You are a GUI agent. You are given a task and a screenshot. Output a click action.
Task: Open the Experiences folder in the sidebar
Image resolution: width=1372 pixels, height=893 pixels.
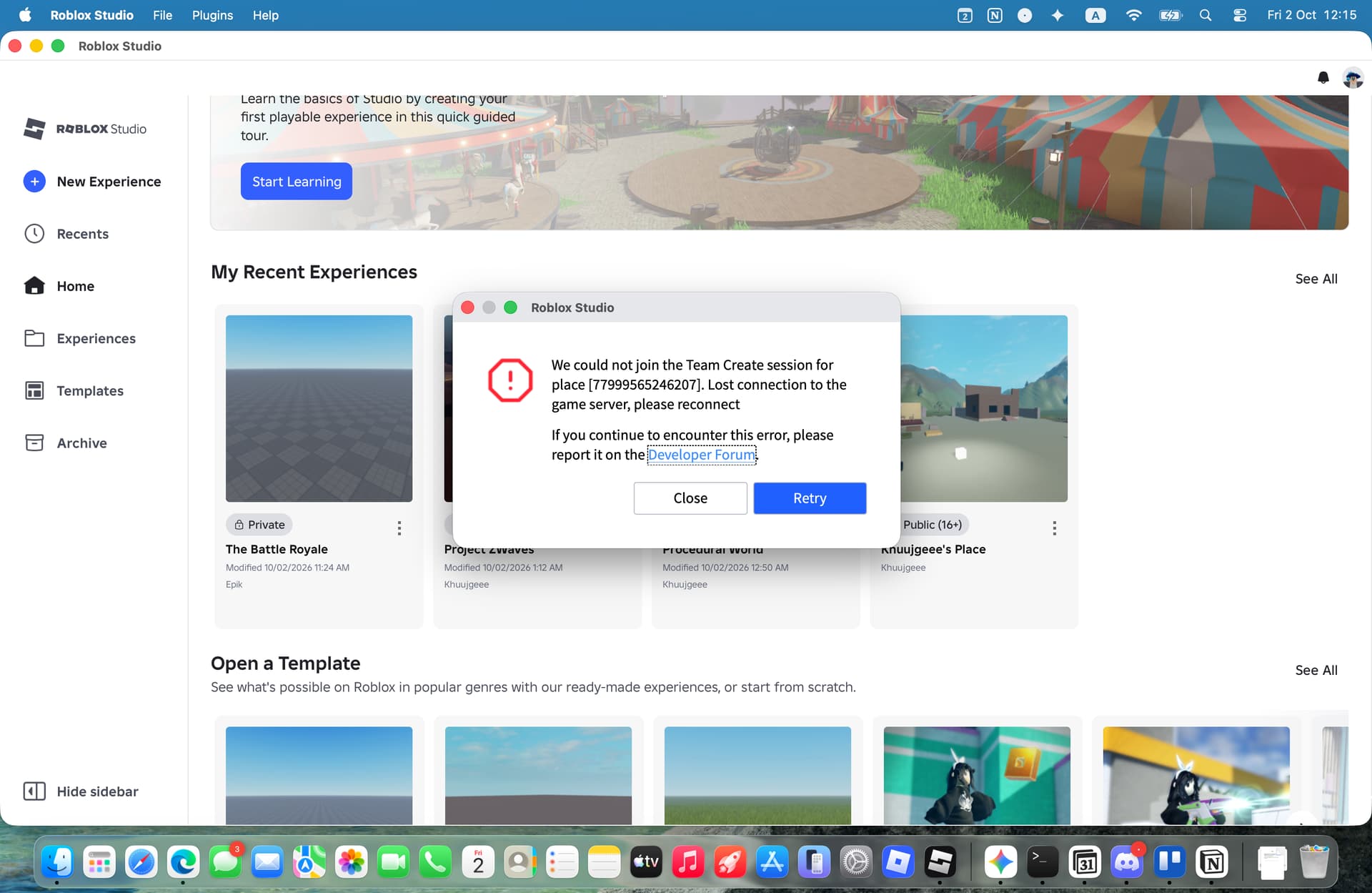click(x=80, y=338)
